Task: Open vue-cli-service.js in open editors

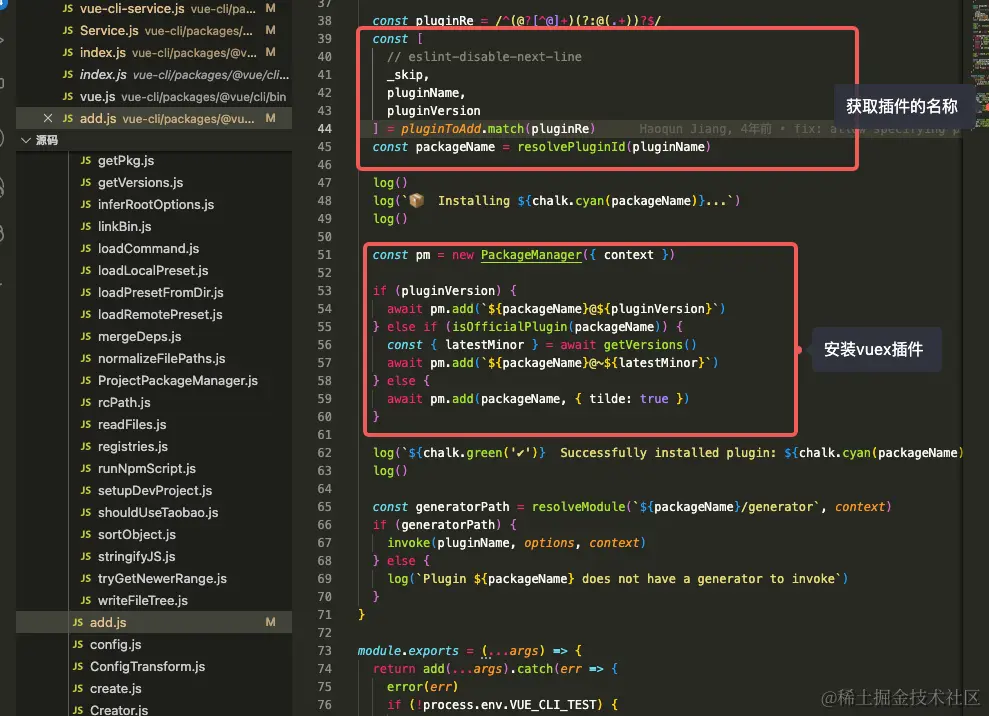Action: click(x=154, y=8)
